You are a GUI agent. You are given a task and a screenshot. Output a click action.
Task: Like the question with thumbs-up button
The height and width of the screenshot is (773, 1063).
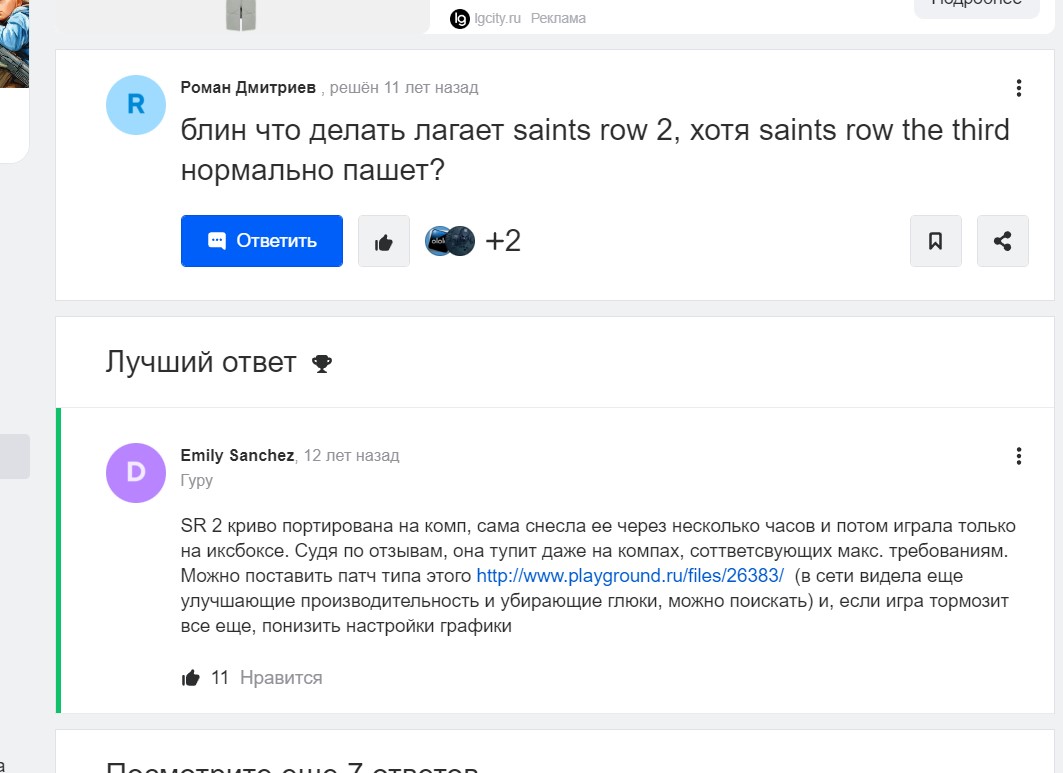[x=384, y=241]
